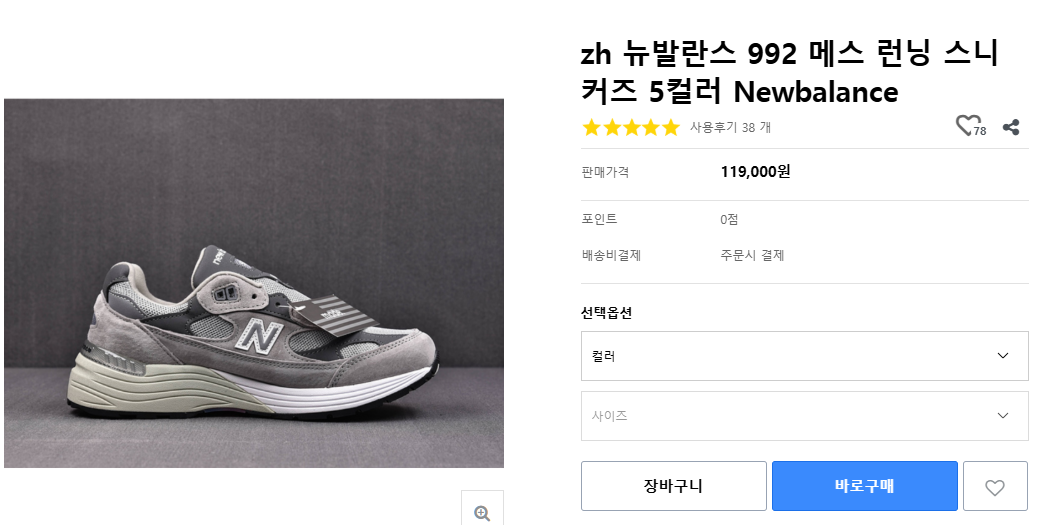
Task: Click the wishlist heart button next to 바로구매
Action: pyautogui.click(x=994, y=487)
